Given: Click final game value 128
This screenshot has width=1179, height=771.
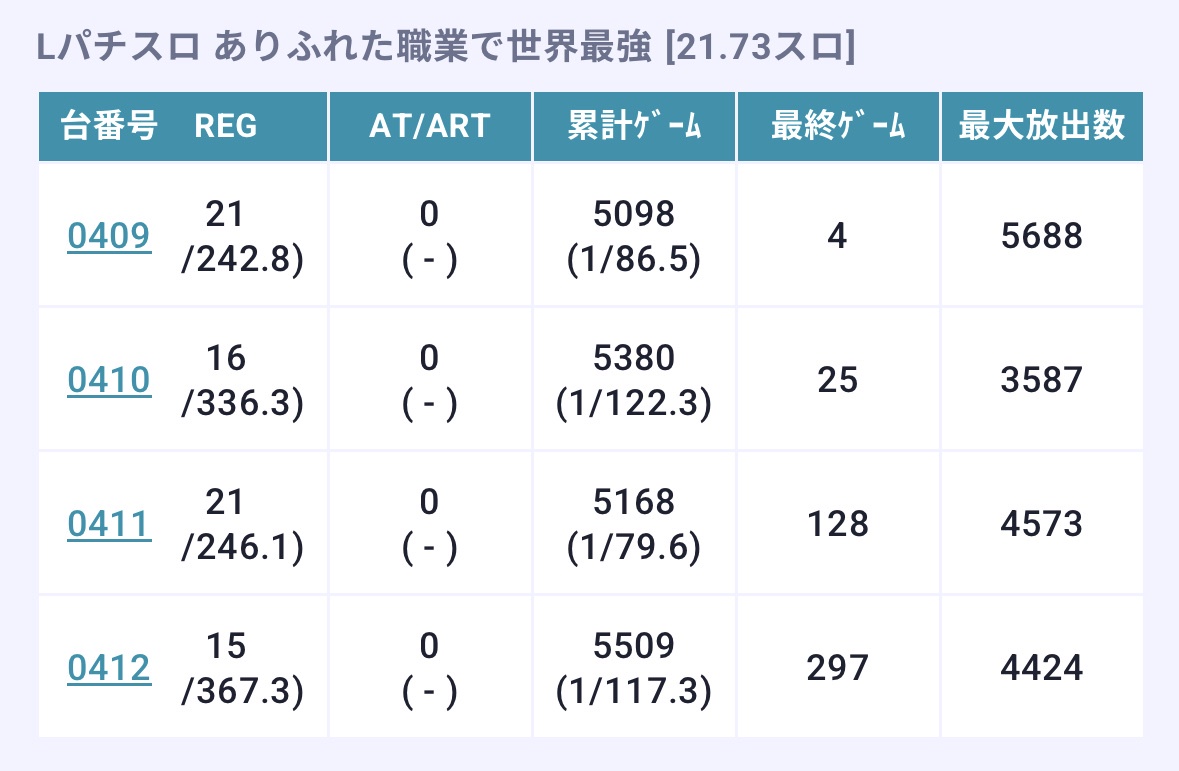Looking at the screenshot, I should point(838,524).
